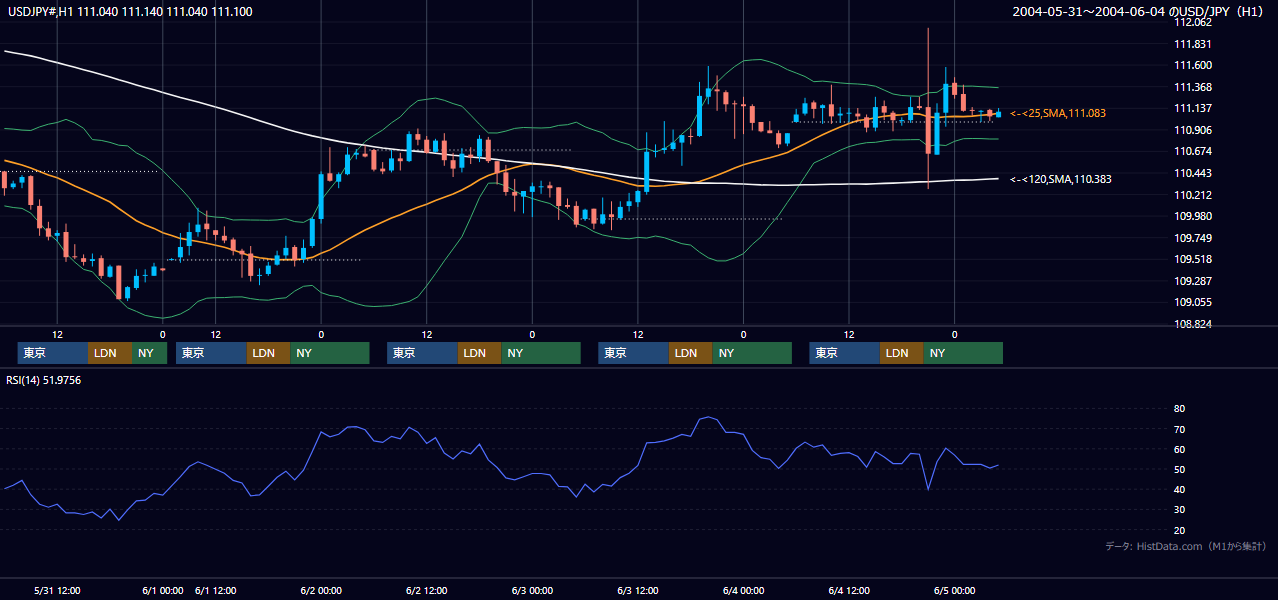Click the 110.212 price level
1278x600 pixels.
point(1193,195)
